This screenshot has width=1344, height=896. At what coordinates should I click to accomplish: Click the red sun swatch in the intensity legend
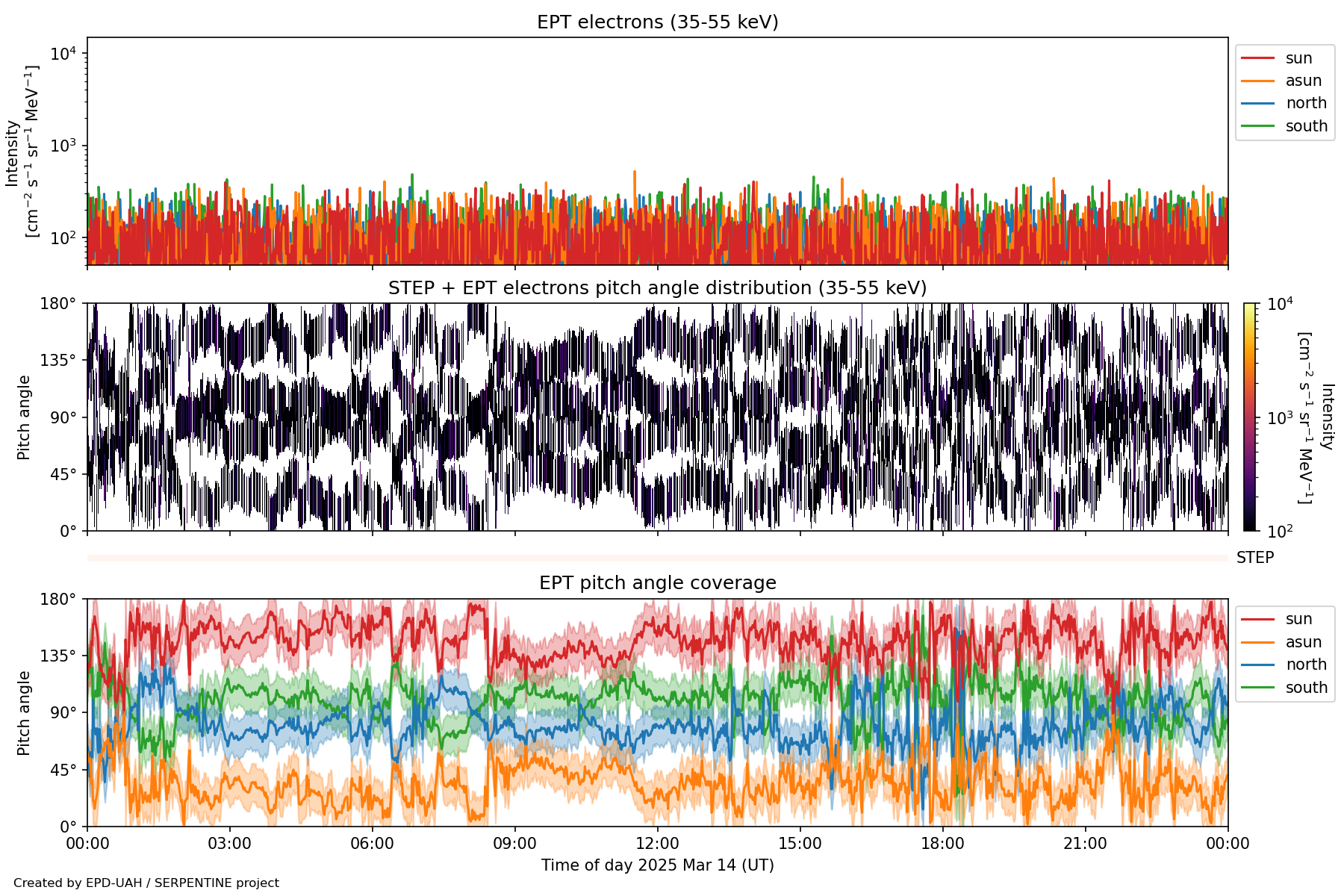coord(1257,58)
